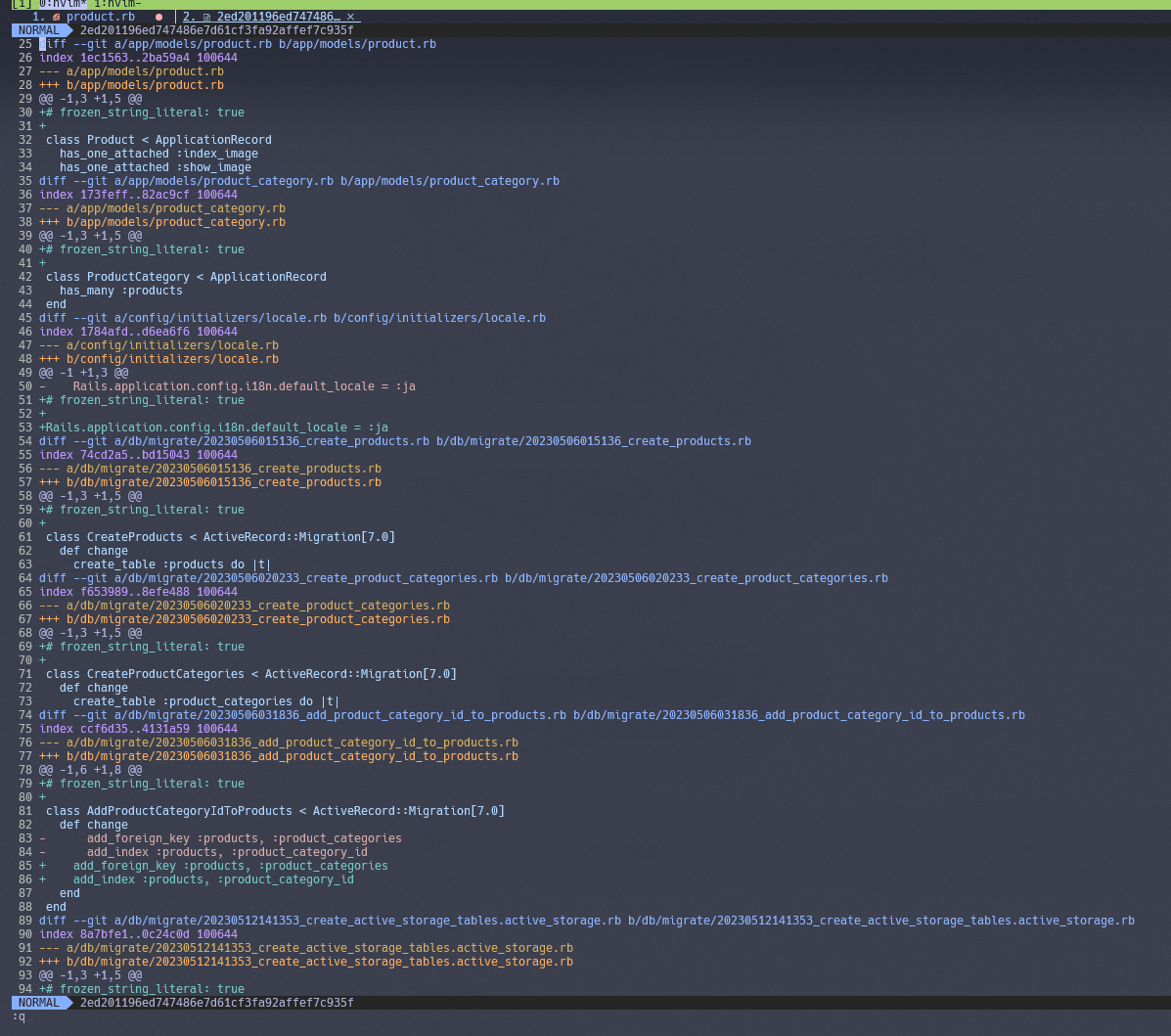Click 'index 1784afd..d6ea6f6 100644' line
This screenshot has height=1036, width=1171.
138,332
